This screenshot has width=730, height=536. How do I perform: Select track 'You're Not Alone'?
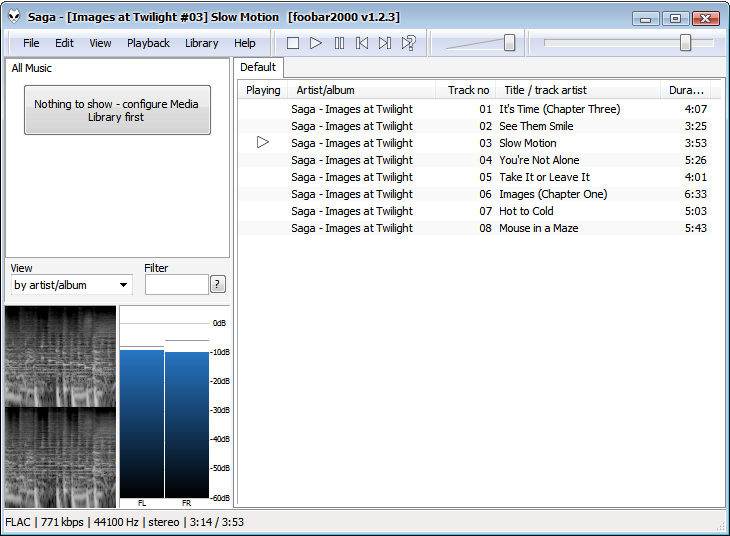coord(475,160)
